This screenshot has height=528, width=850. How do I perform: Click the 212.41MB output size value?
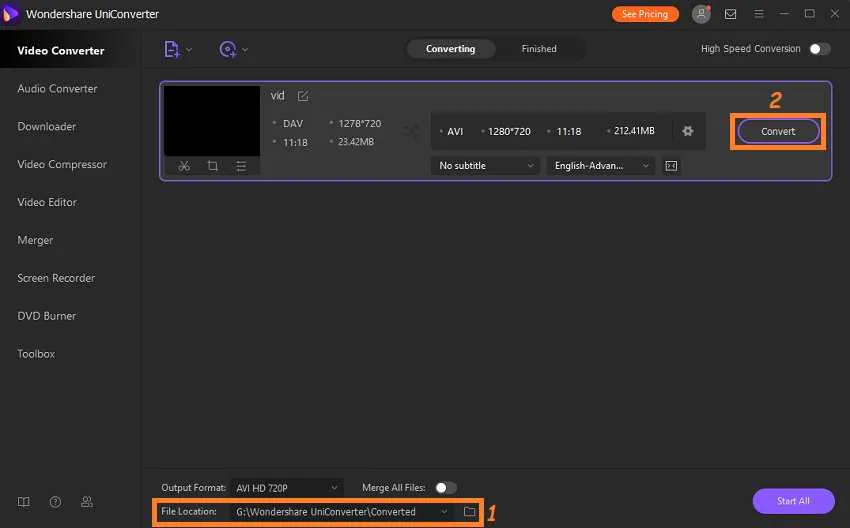[x=634, y=131]
